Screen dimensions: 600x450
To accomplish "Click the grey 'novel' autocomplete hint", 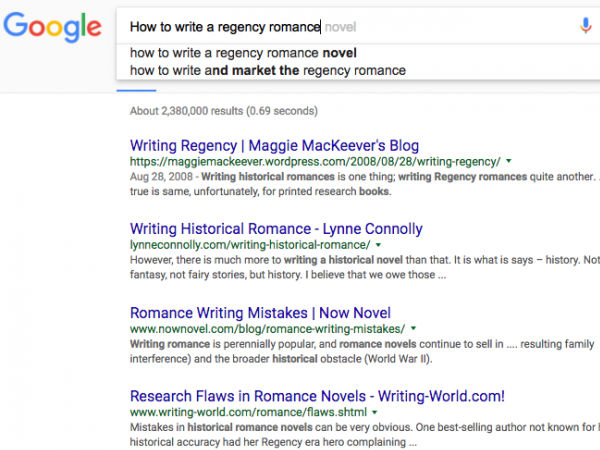I will coord(341,27).
